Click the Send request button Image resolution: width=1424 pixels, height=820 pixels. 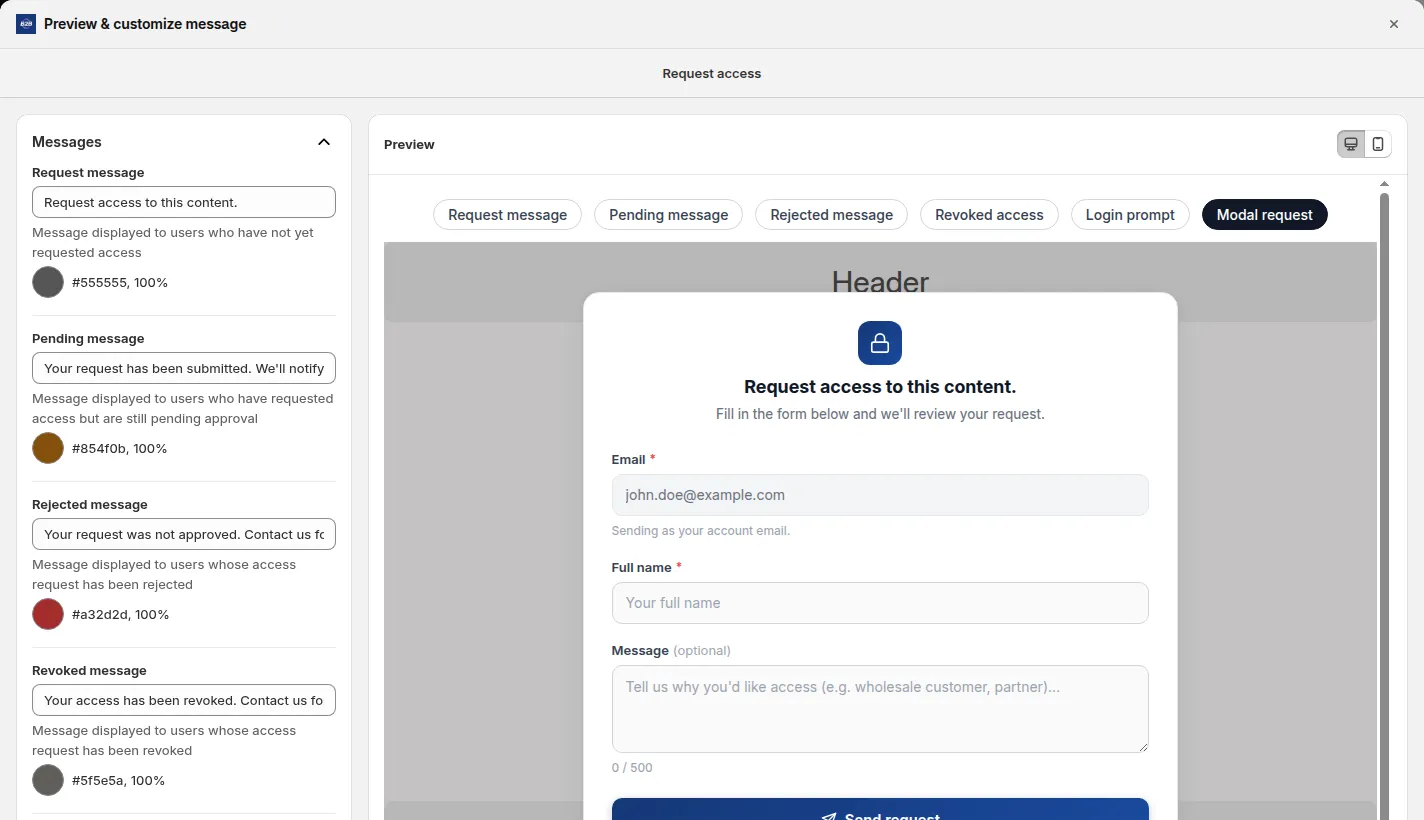pos(880,810)
